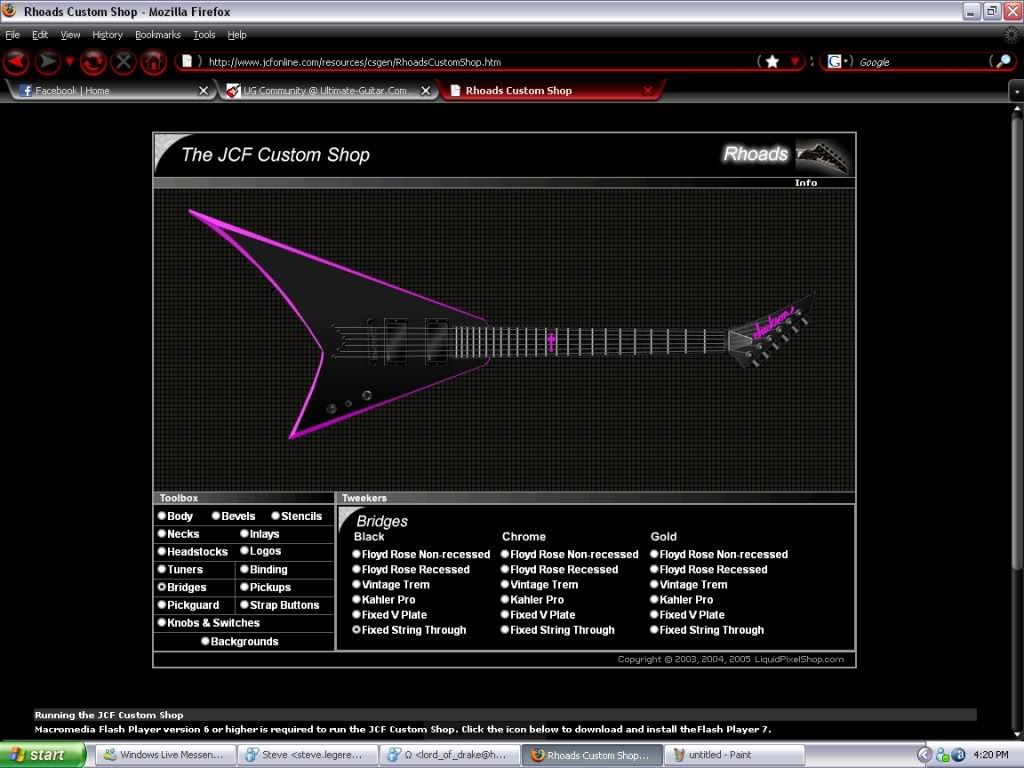This screenshot has width=1024, height=768.
Task: Click the URL address bar field
Action: 470,62
